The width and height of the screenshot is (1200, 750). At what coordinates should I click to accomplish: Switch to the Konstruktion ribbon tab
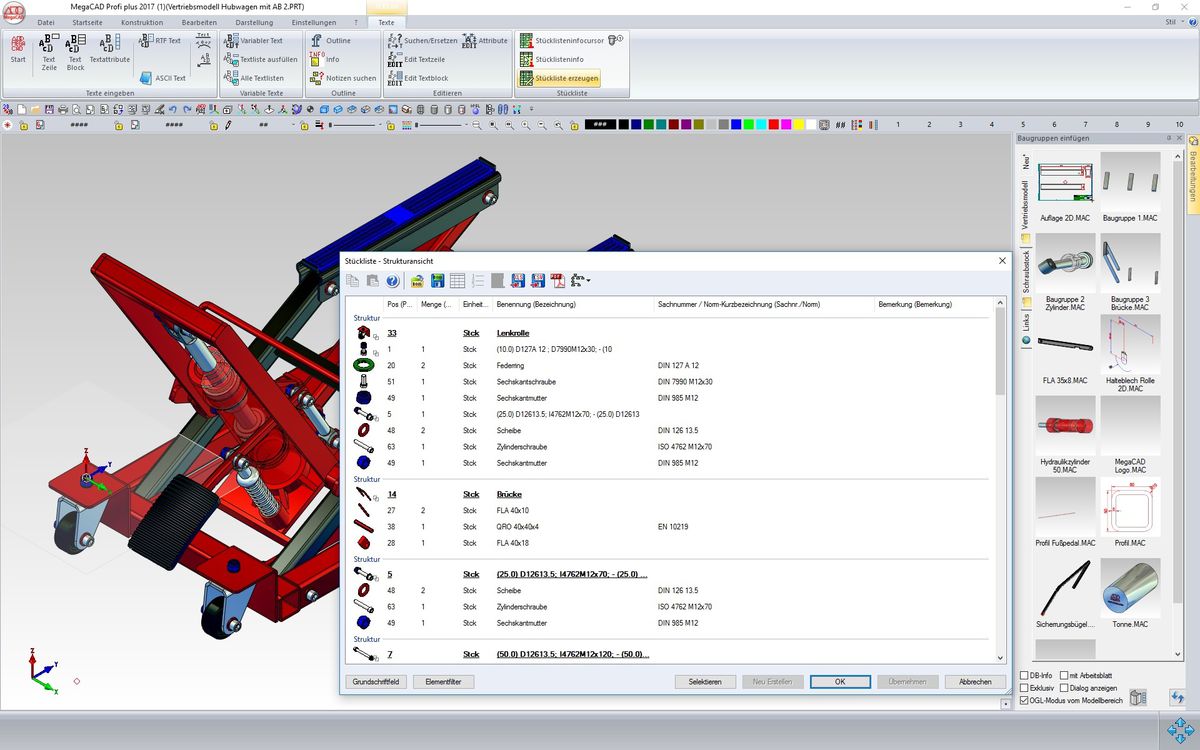pos(141,22)
